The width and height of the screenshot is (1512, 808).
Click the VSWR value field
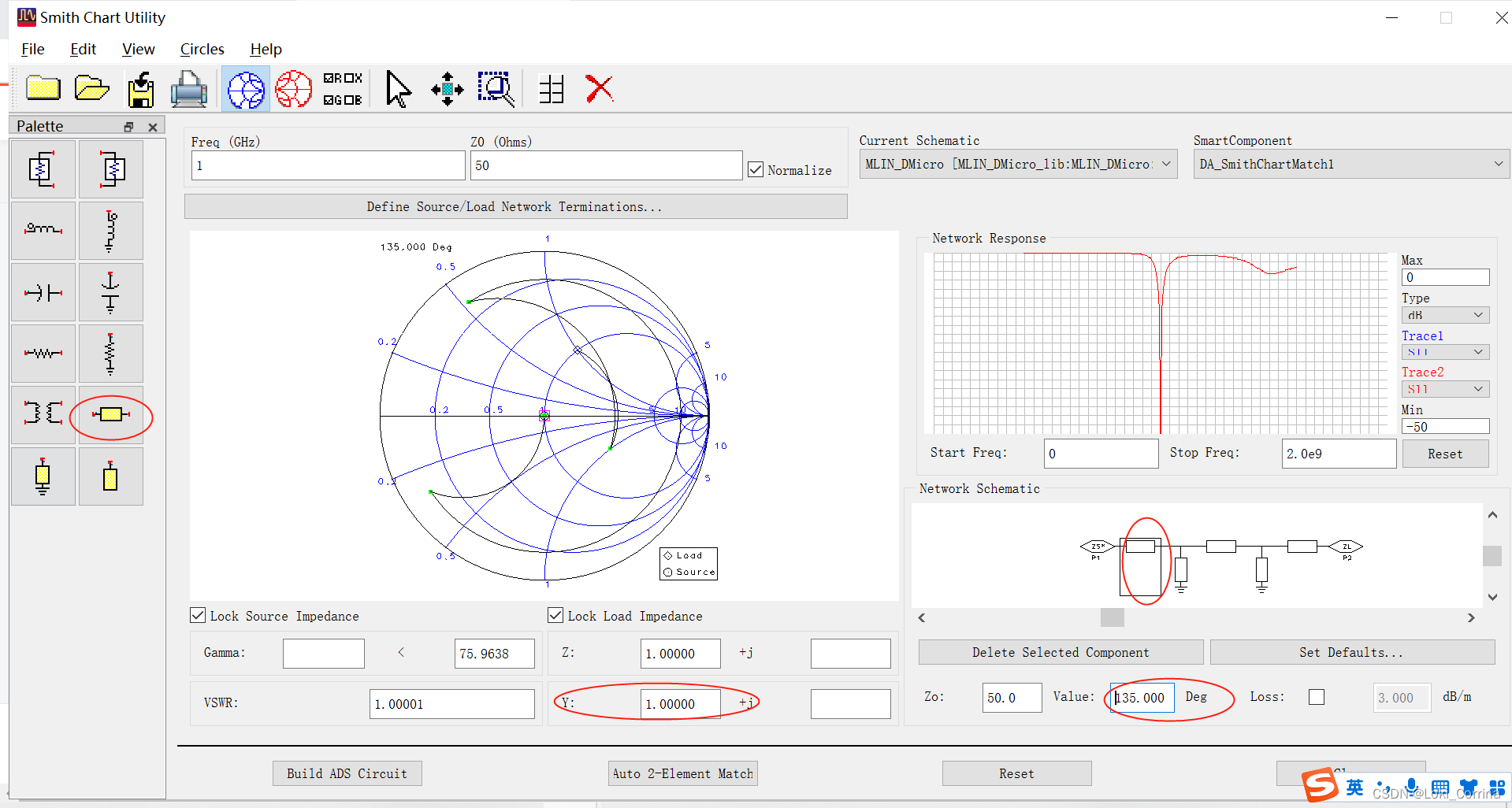451,703
